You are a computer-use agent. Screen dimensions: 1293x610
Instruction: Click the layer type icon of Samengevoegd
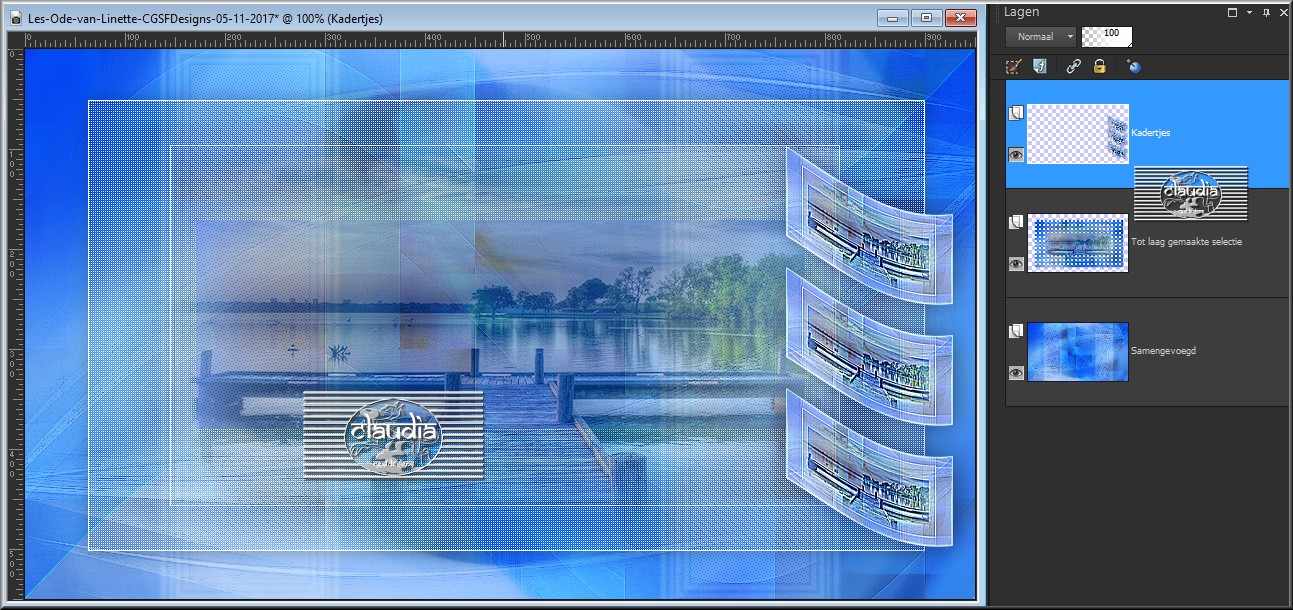tap(1016, 331)
